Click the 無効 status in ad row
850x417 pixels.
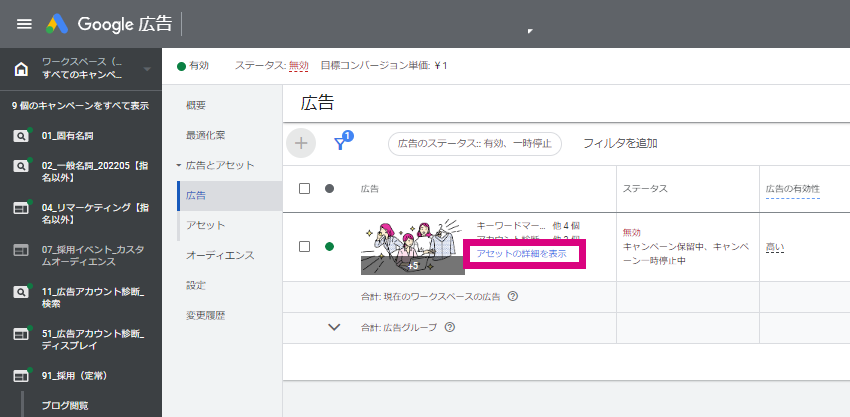(632, 232)
